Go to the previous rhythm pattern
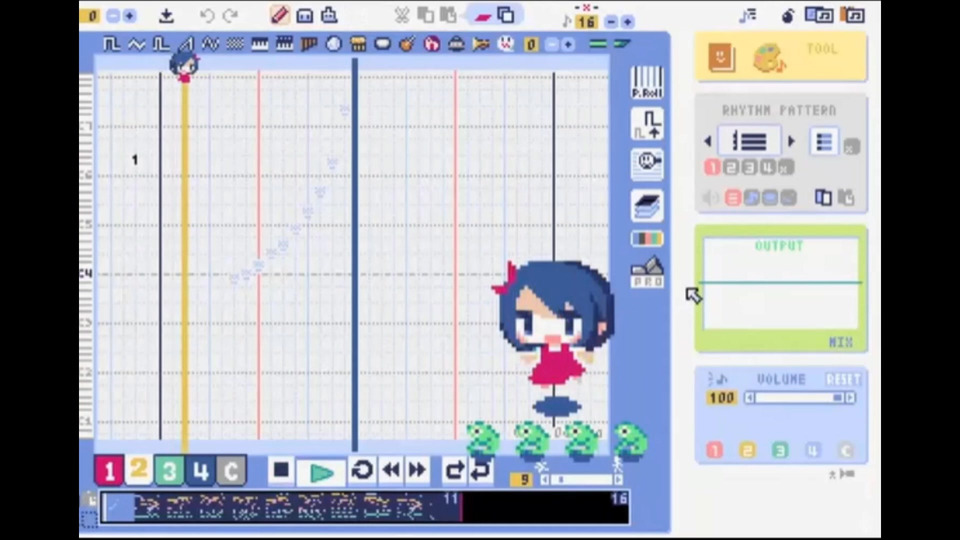This screenshot has width=960, height=540. (708, 141)
